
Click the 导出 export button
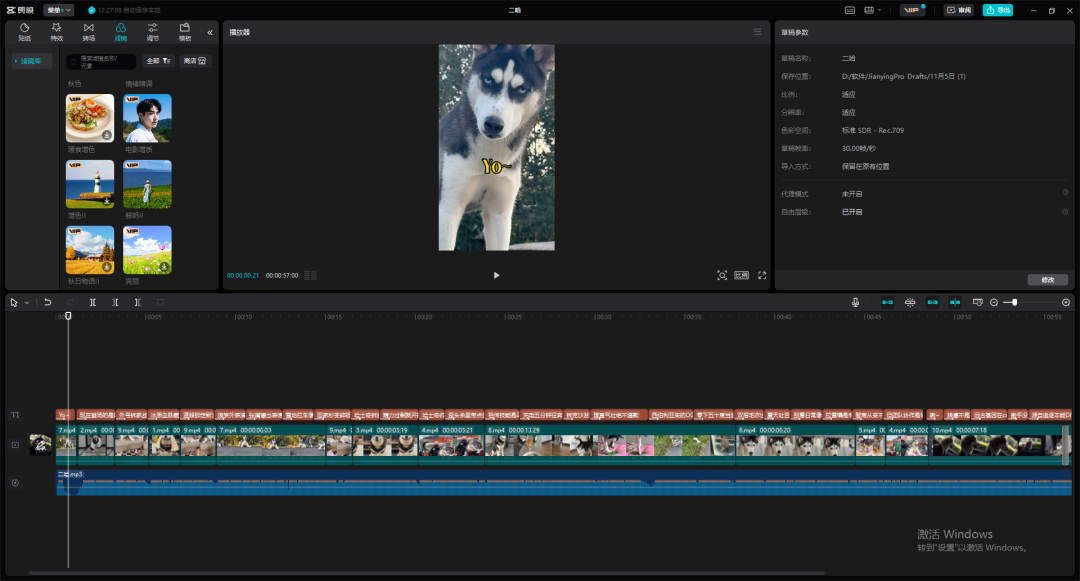[x=997, y=10]
